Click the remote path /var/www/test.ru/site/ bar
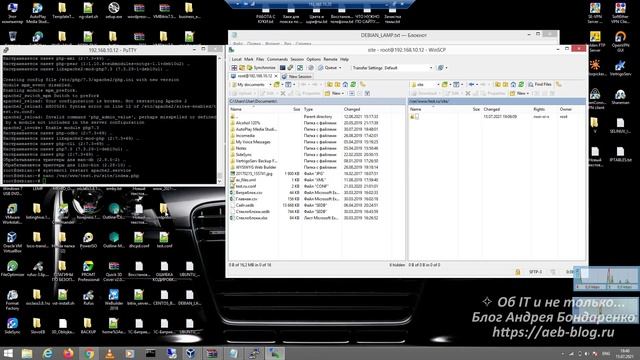This screenshot has height=360, width=640. tap(497, 101)
